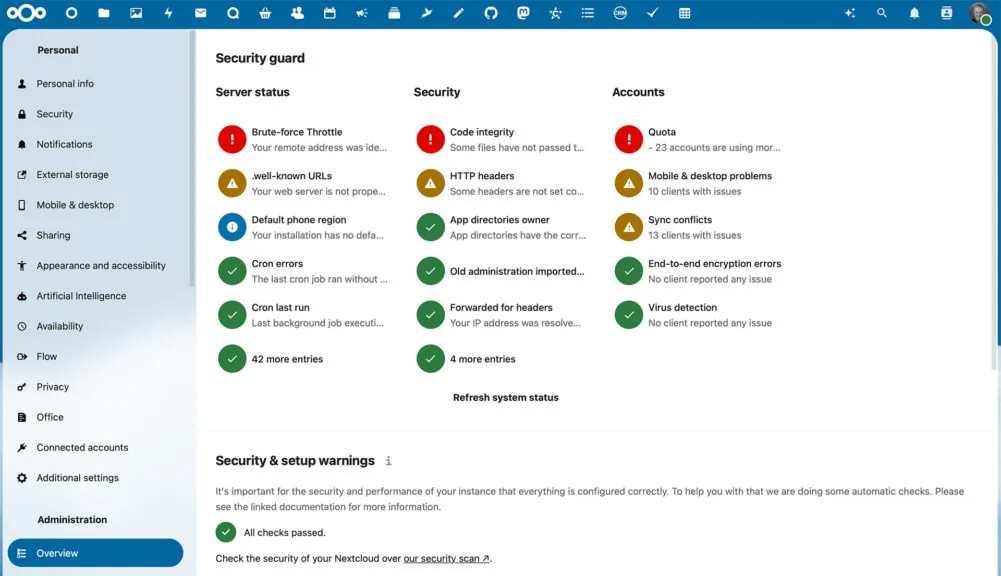
Task: Open the Files app folder icon
Action: 104,13
